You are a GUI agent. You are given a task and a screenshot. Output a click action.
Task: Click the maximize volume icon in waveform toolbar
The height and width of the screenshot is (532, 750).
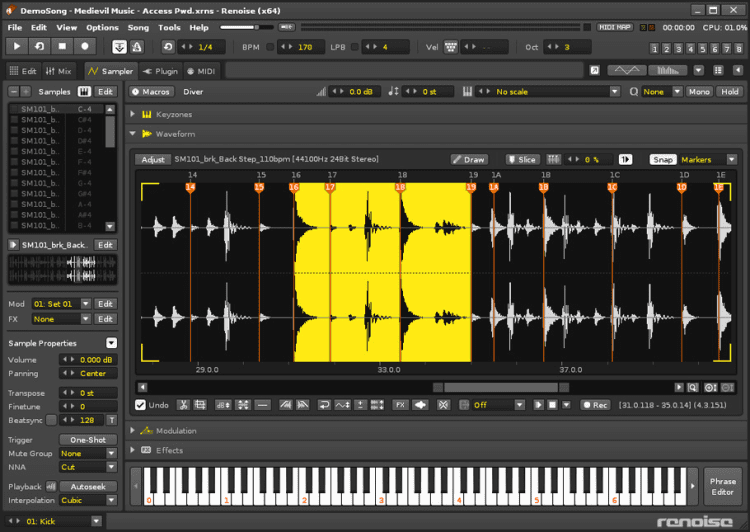click(243, 405)
